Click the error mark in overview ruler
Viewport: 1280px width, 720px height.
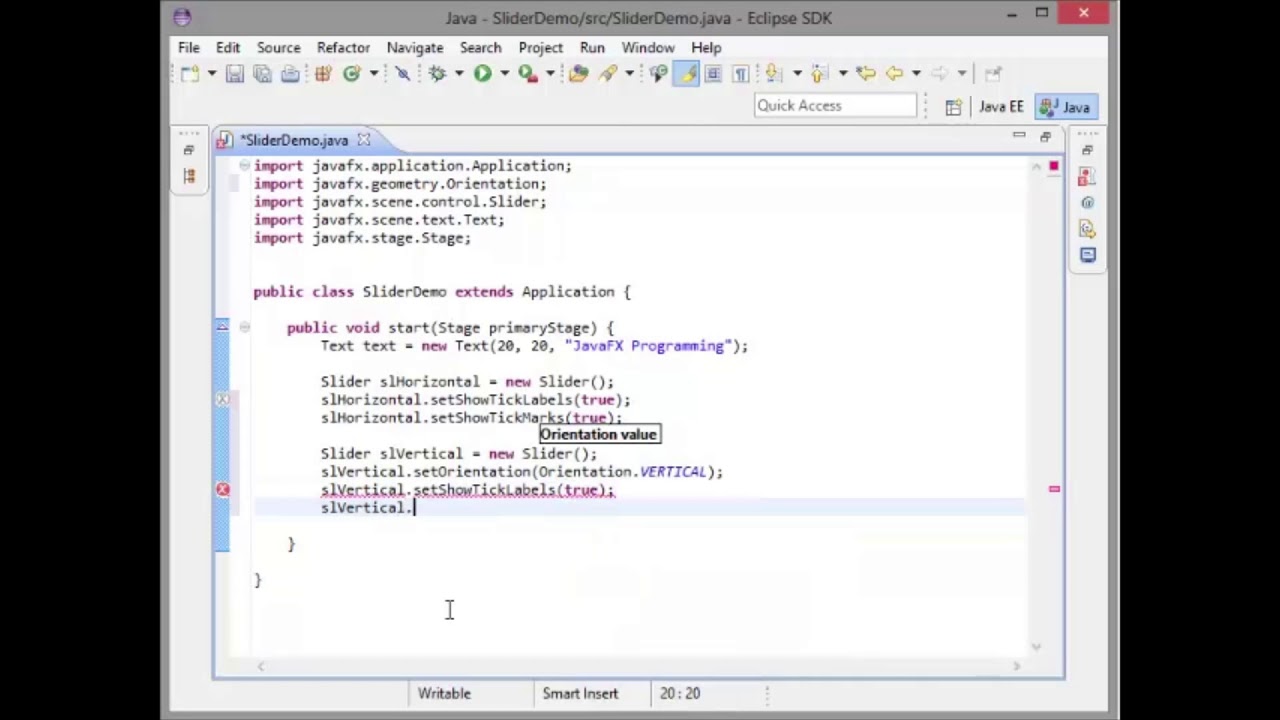(1054, 489)
